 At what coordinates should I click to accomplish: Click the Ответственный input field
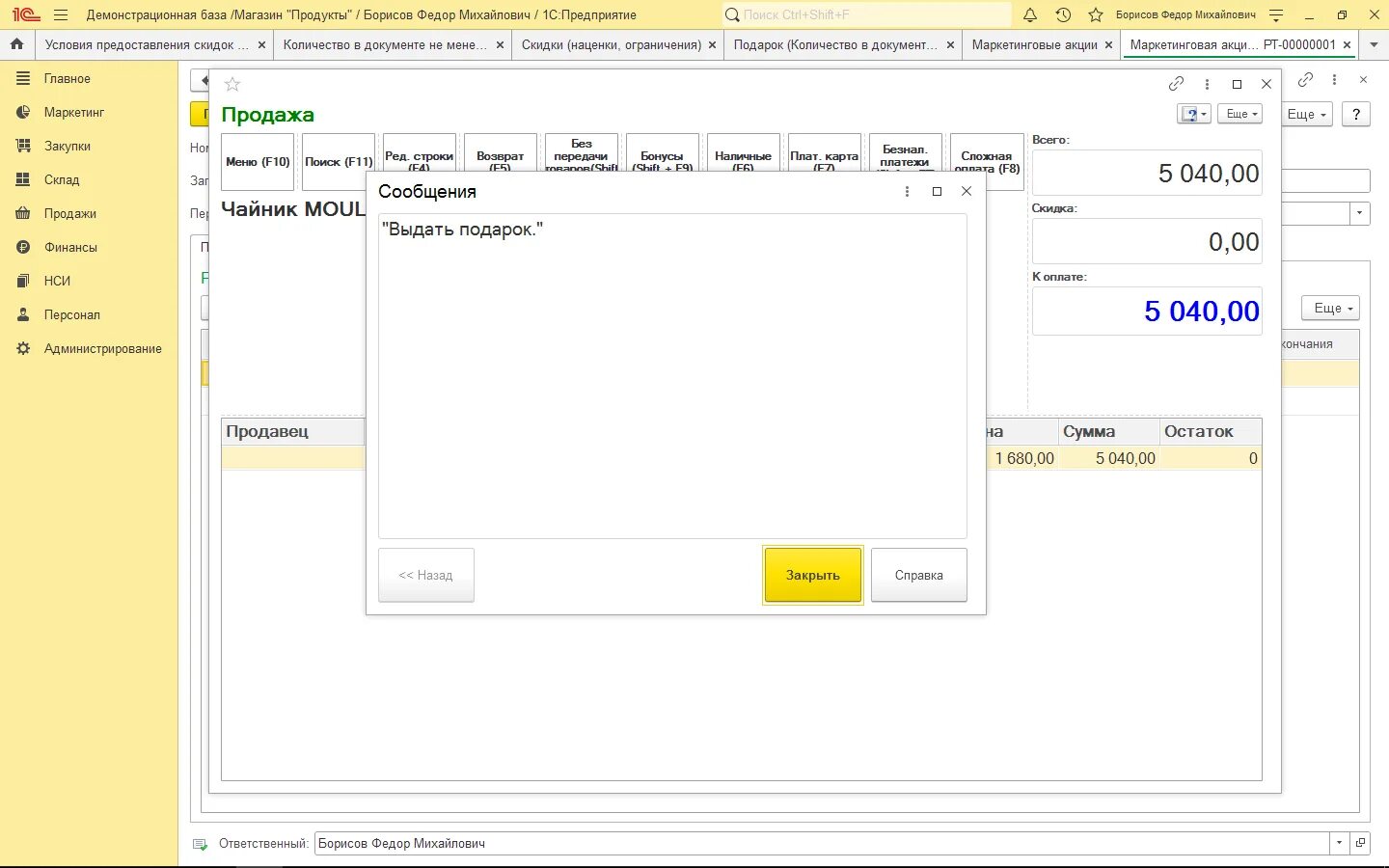pyautogui.click(x=822, y=843)
